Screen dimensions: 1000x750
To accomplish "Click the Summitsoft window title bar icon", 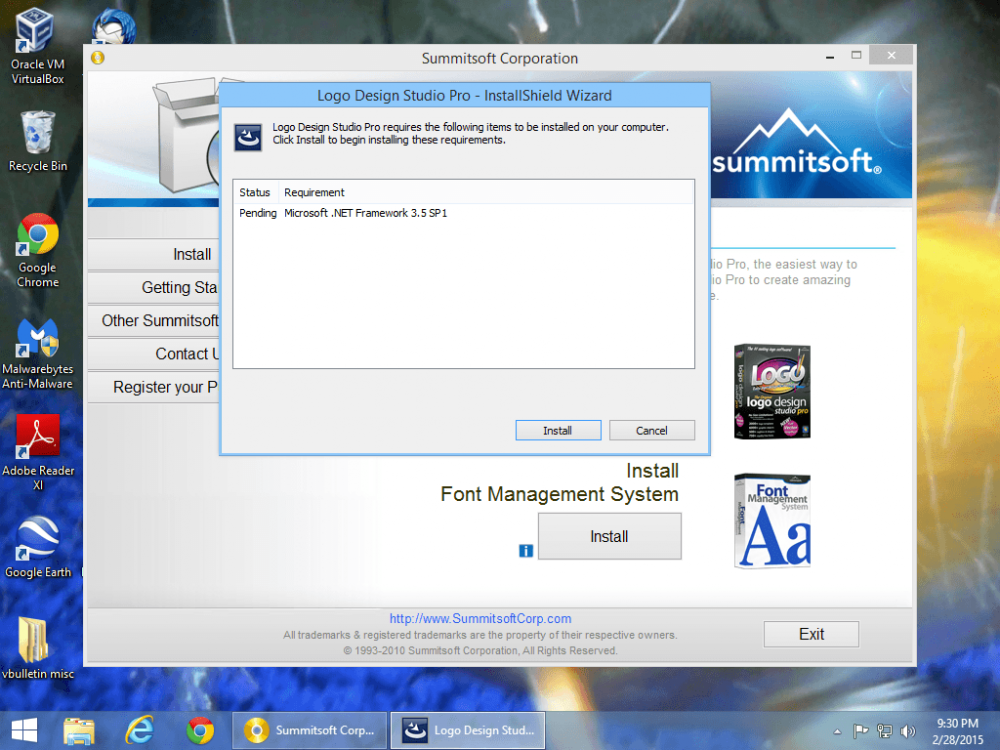I will point(98,57).
